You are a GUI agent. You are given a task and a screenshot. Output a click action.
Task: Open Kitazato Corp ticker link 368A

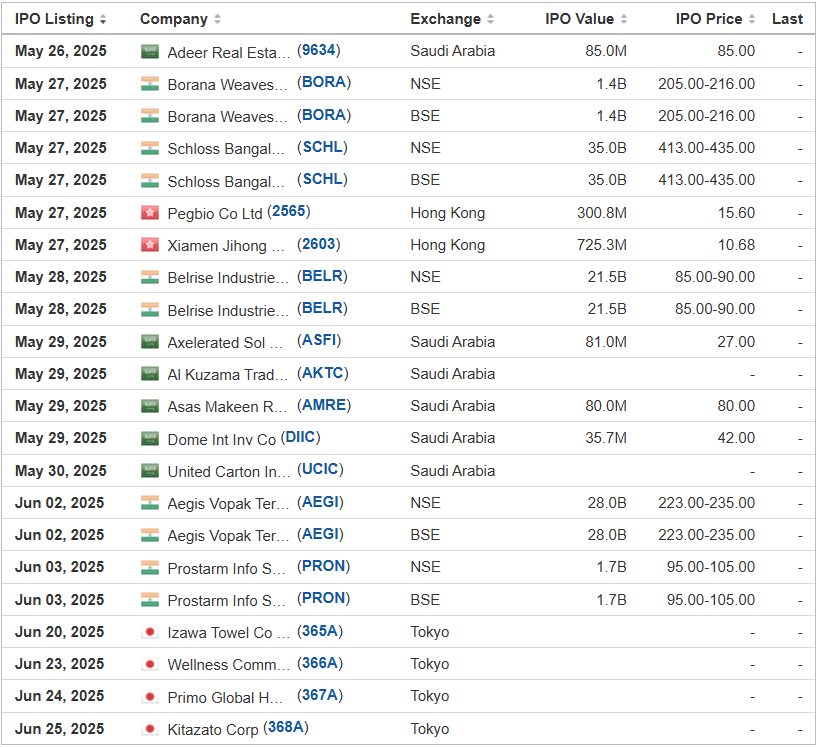[x=286, y=728]
